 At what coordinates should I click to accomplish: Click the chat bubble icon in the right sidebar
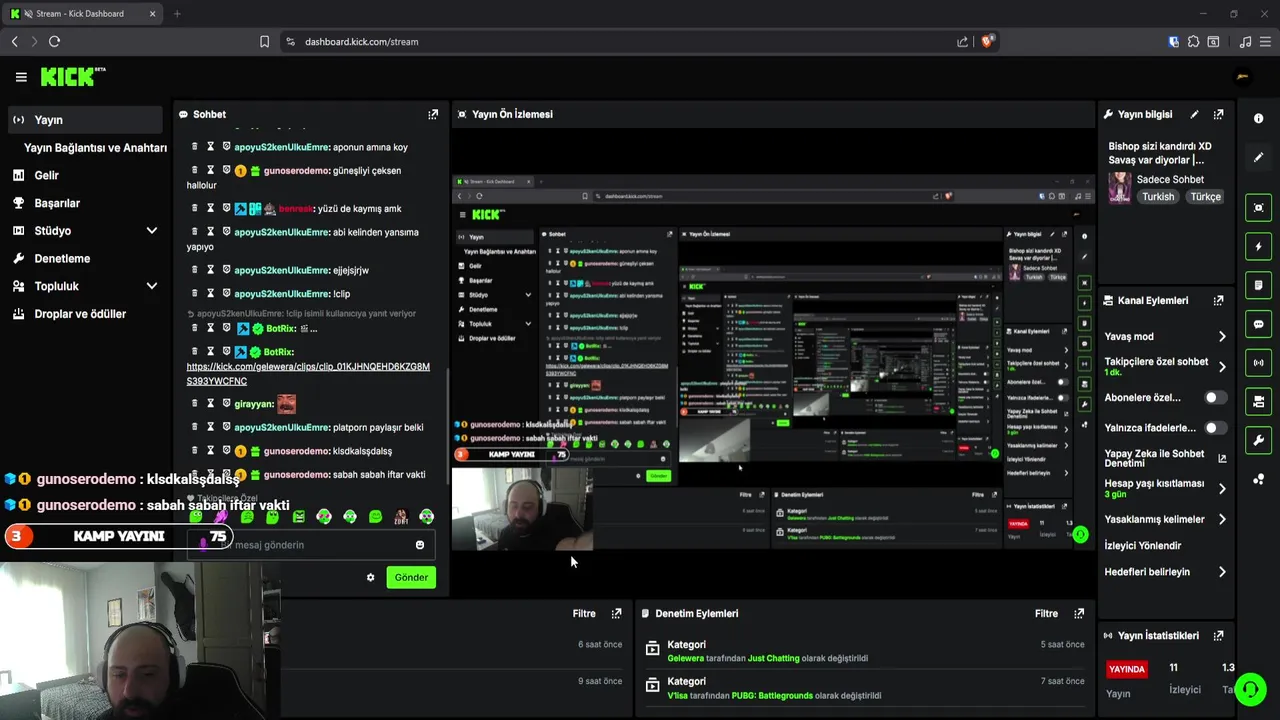click(1258, 324)
